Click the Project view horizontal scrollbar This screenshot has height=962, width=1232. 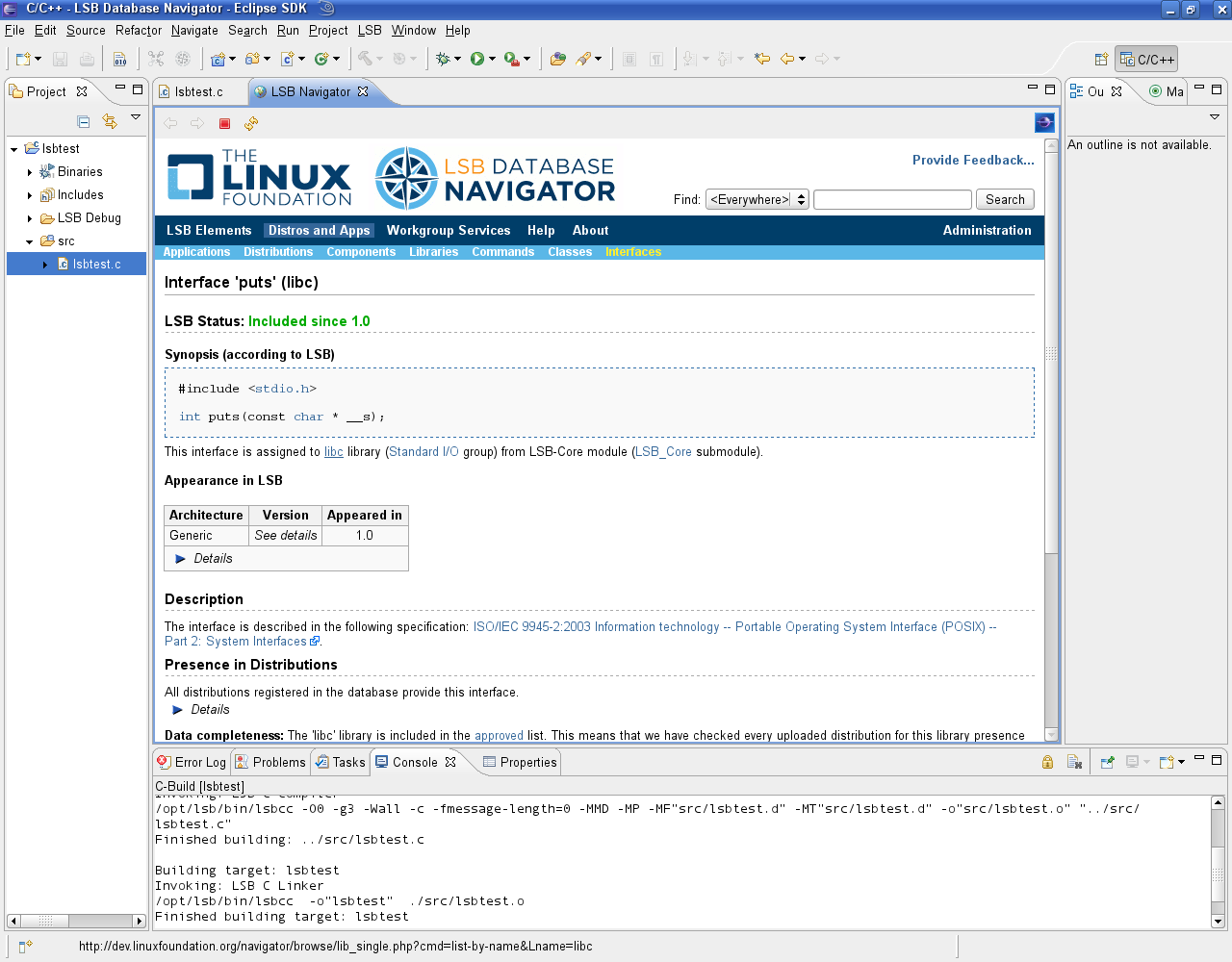pyautogui.click(x=76, y=921)
